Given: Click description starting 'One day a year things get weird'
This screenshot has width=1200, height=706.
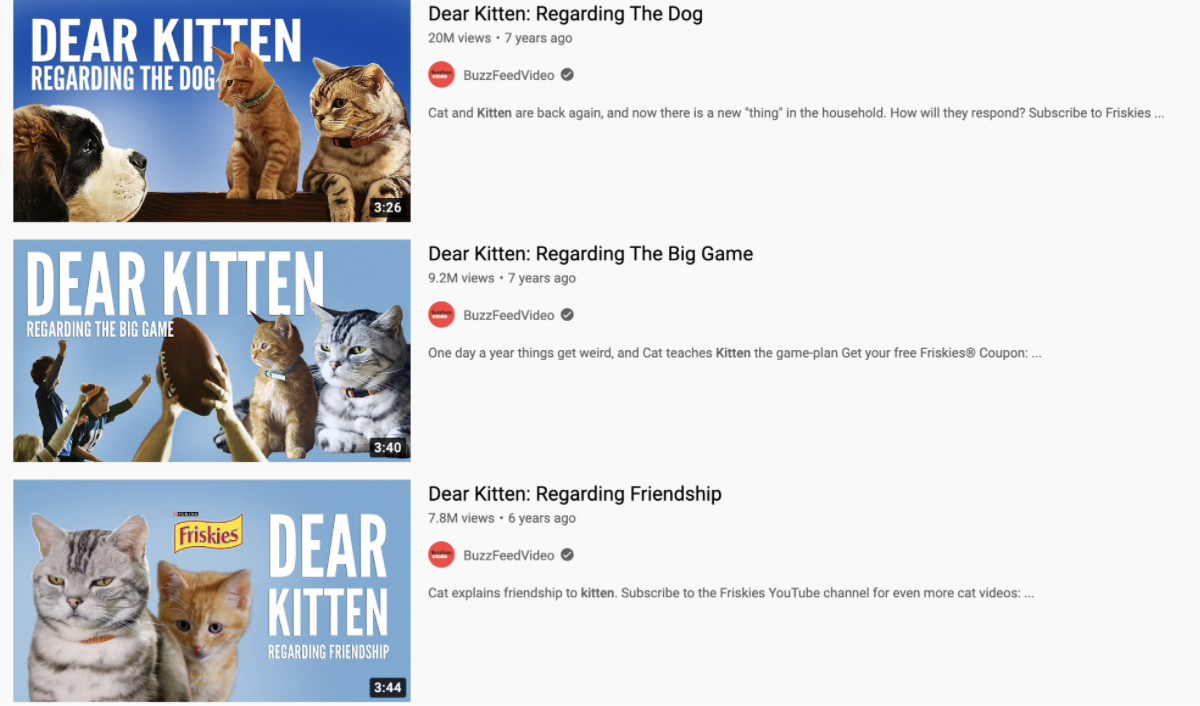Looking at the screenshot, I should pos(735,353).
